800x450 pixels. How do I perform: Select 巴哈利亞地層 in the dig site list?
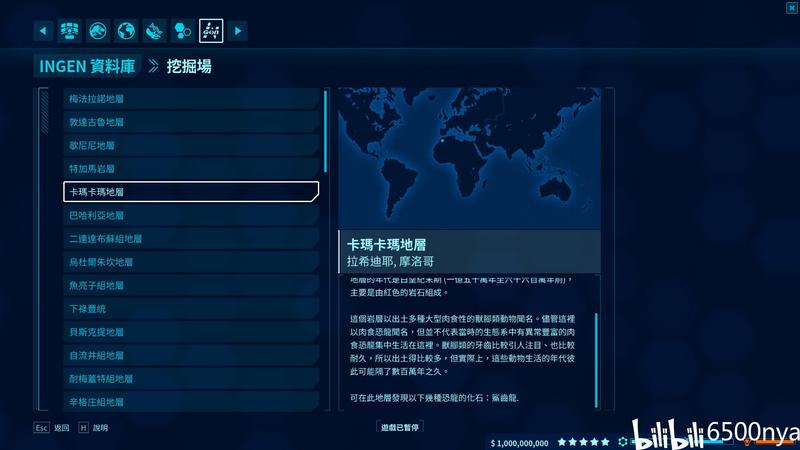[x=191, y=215]
